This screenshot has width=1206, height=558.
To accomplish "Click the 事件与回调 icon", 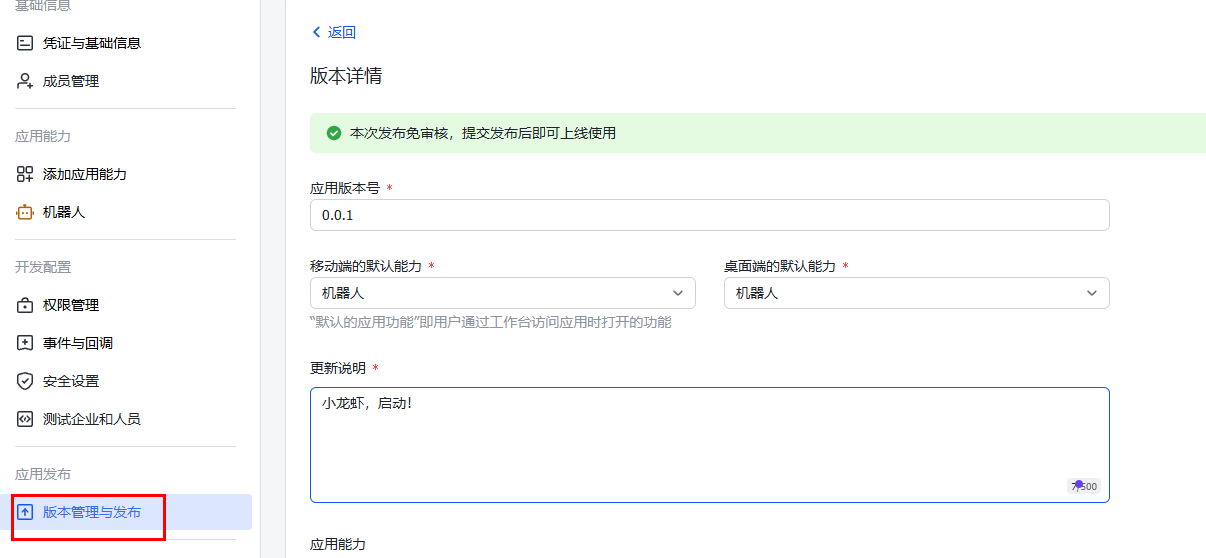I will pos(26,343).
